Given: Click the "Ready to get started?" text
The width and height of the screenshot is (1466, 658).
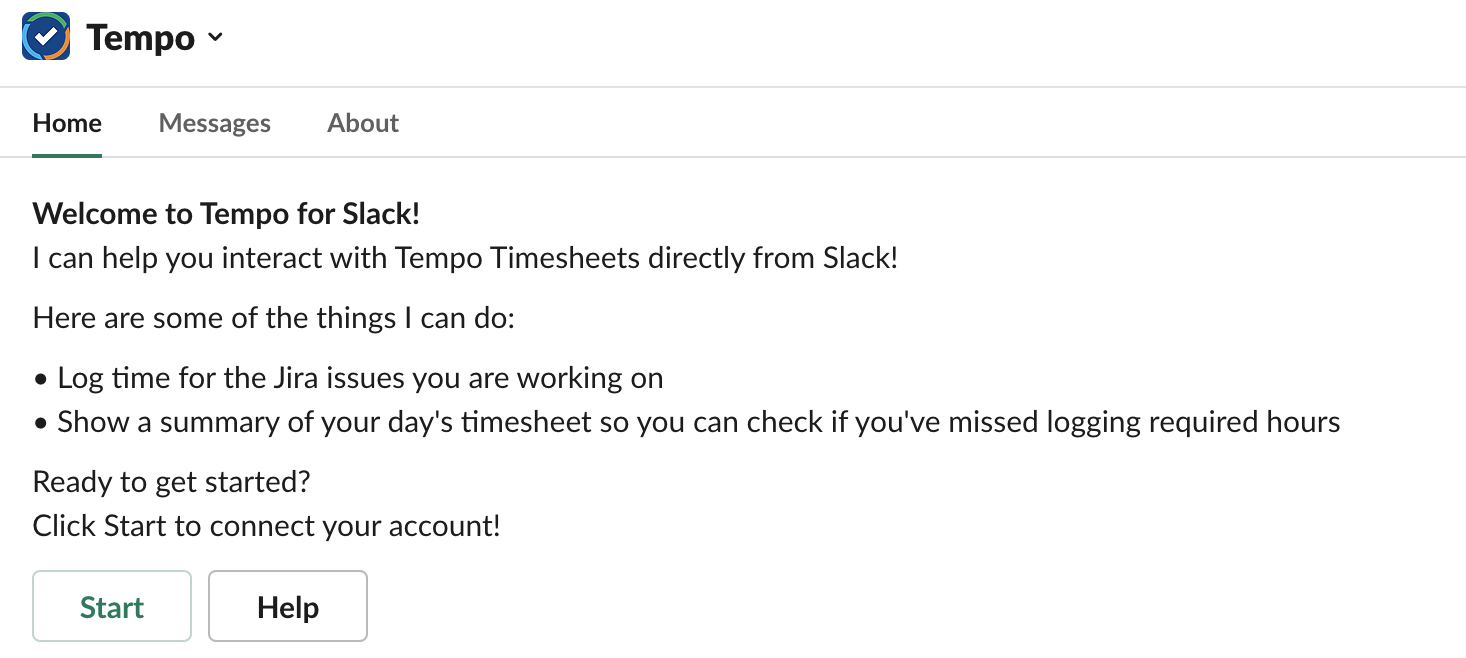Looking at the screenshot, I should pyautogui.click(x=172, y=482).
